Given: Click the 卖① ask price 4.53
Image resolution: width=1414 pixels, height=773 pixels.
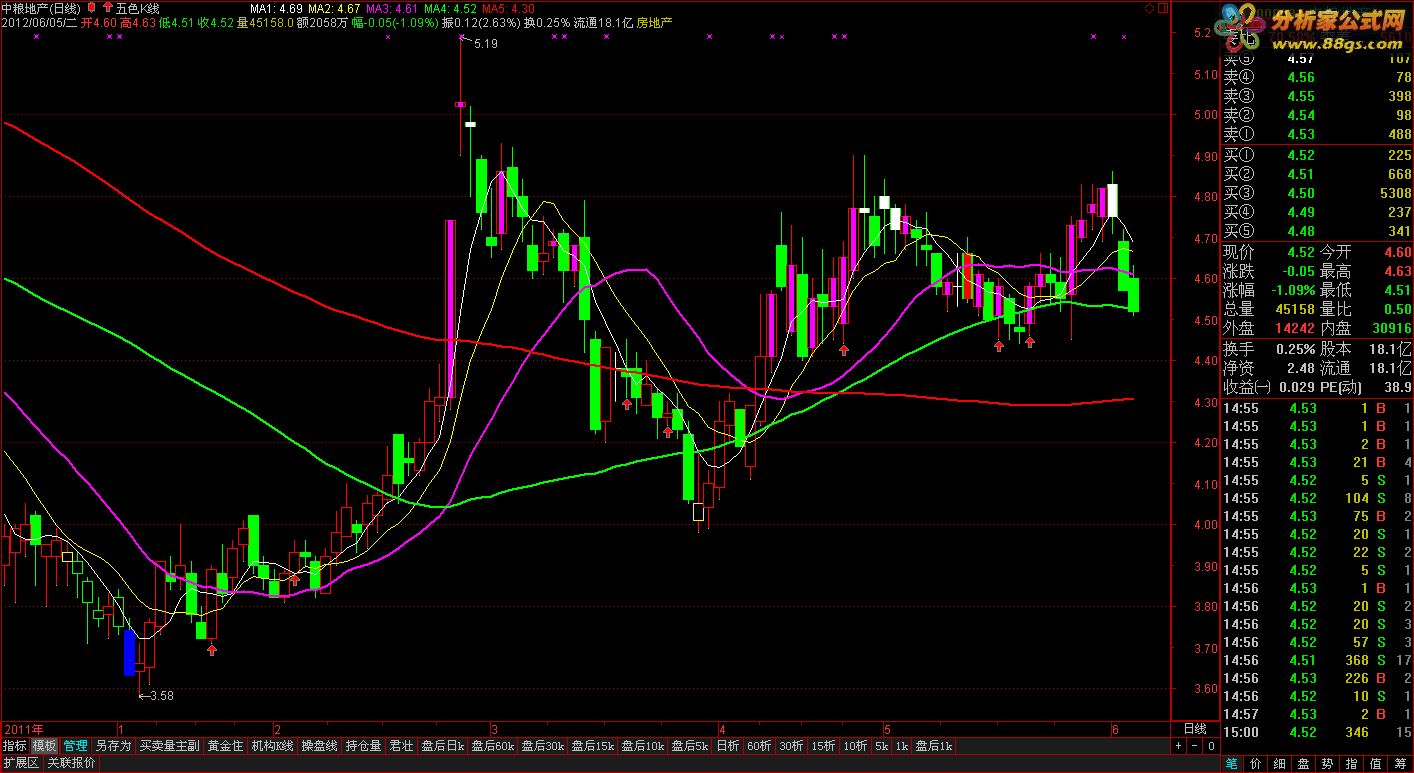Looking at the screenshot, I should pos(1301,134).
